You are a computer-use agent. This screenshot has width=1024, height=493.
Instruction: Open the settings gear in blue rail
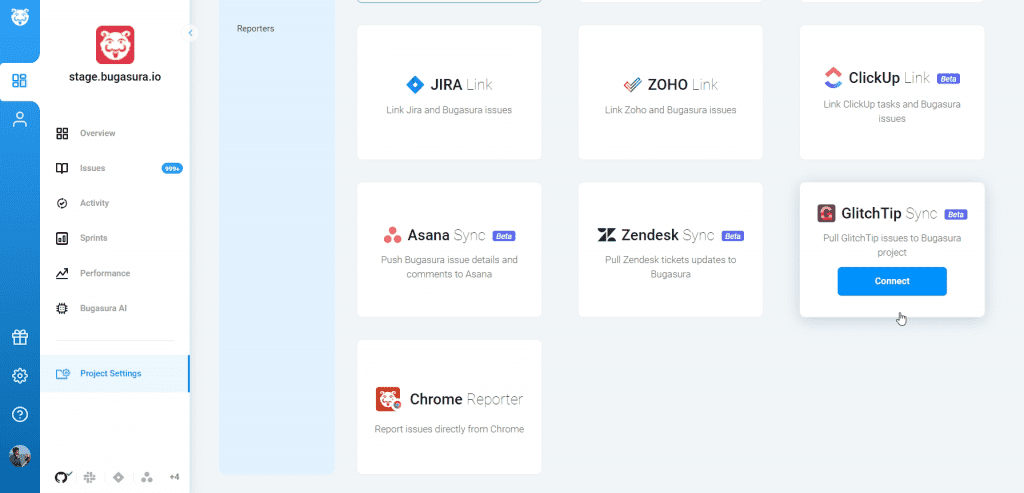[x=20, y=375]
